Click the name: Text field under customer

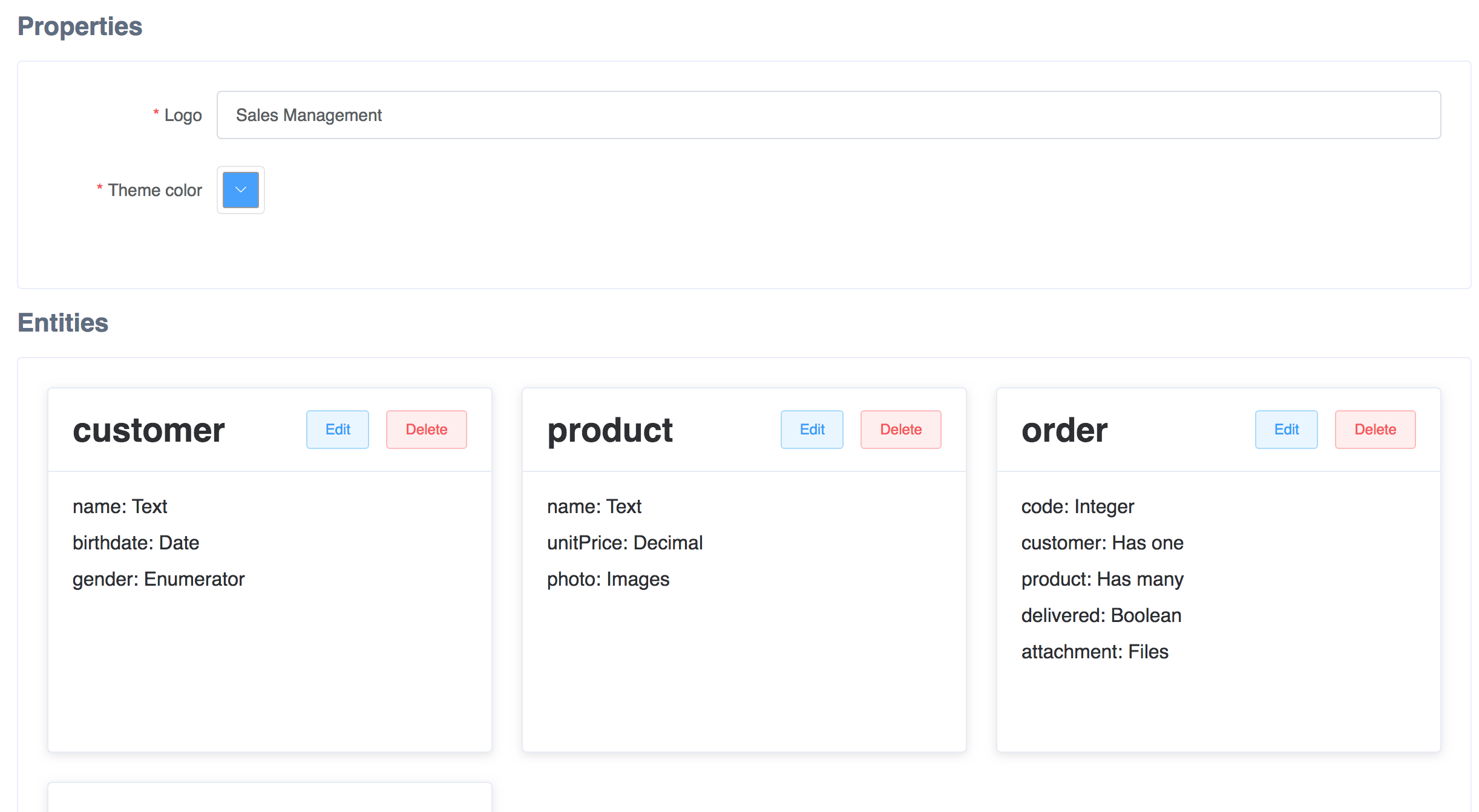point(119,506)
